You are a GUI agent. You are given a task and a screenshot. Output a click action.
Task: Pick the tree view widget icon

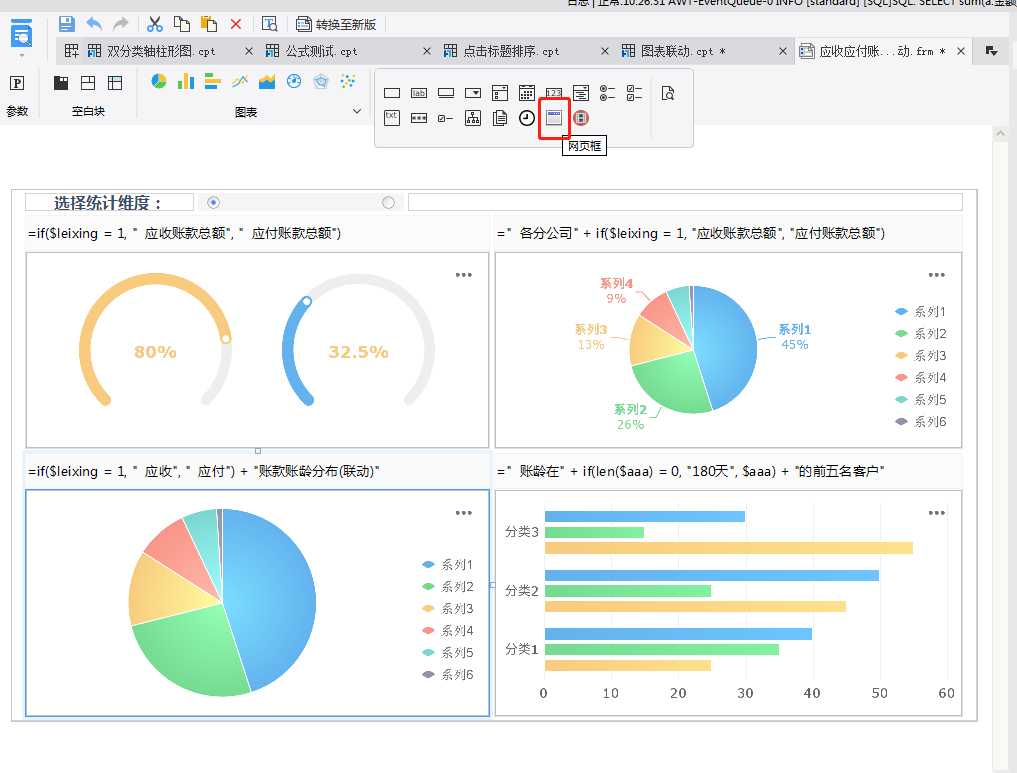click(x=473, y=118)
